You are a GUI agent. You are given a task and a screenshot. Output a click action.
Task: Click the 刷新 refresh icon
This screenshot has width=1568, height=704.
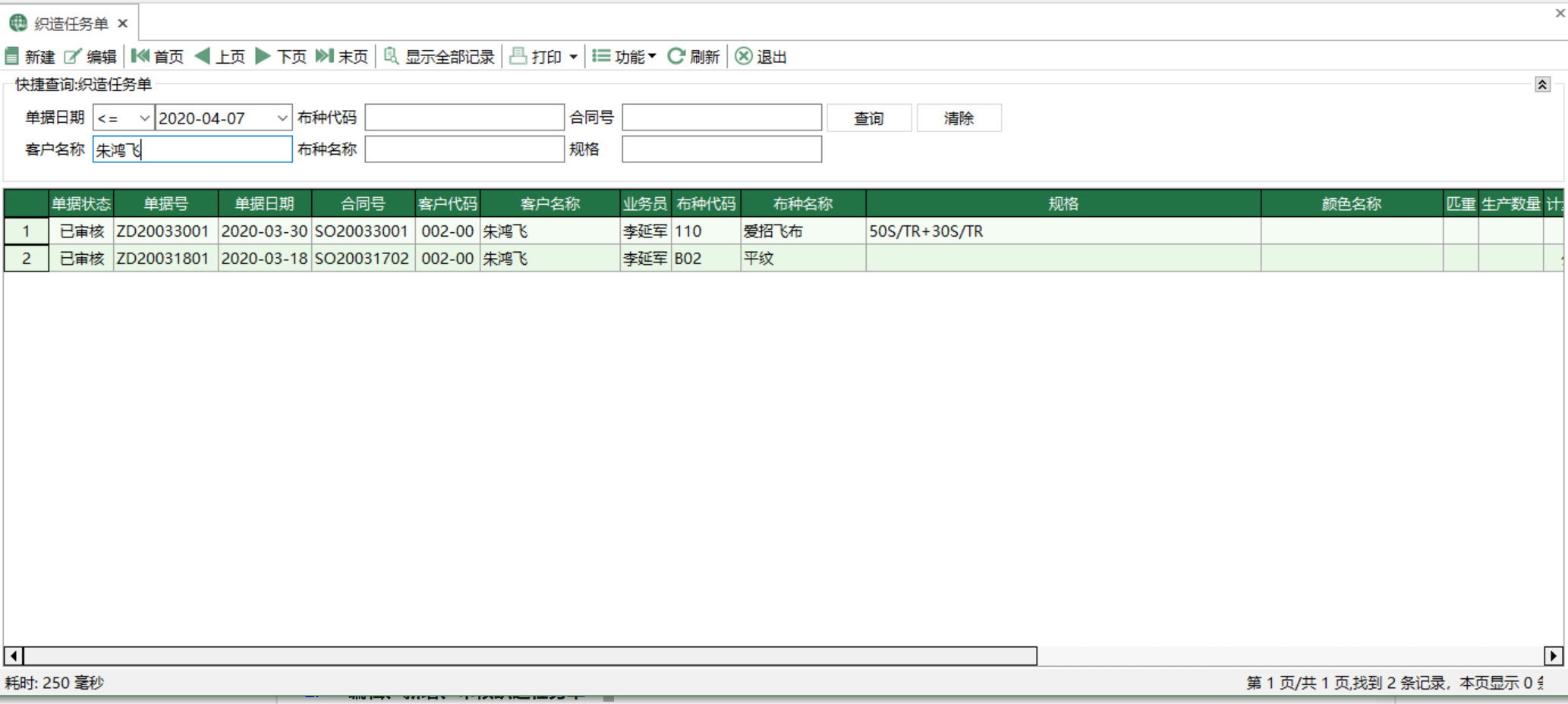point(675,56)
